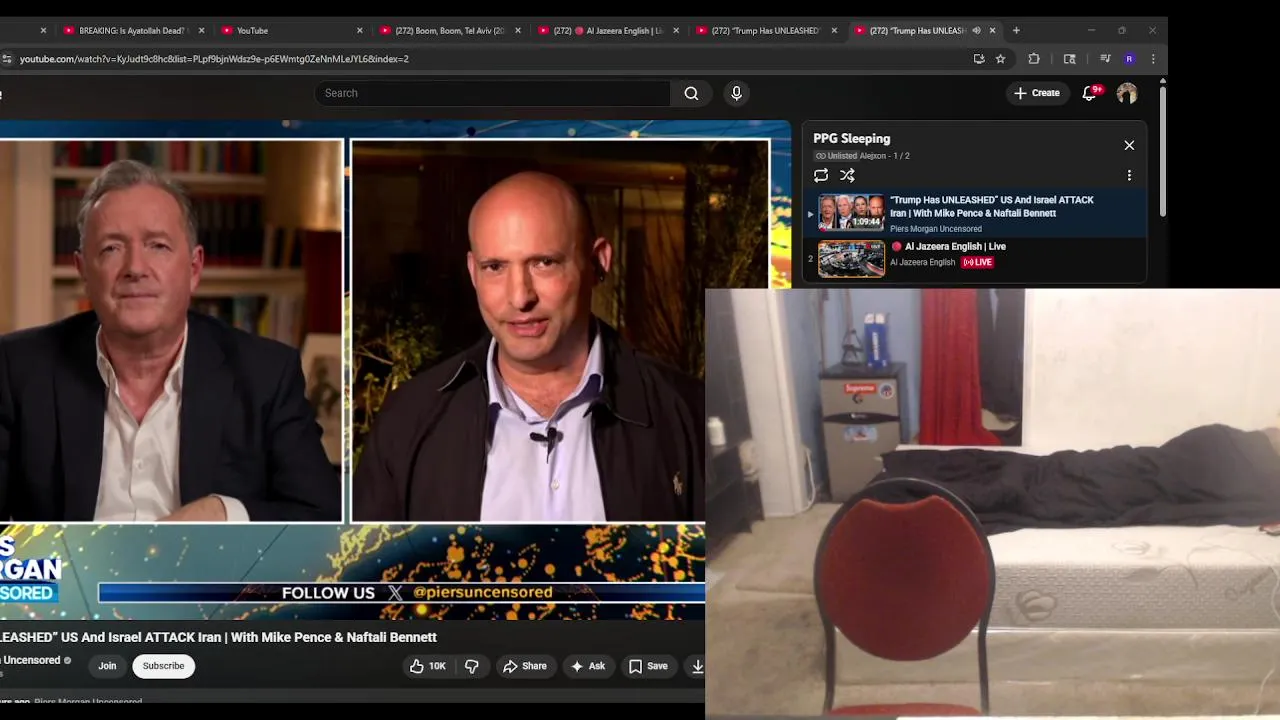The image size is (1280, 720).
Task: Open PPG Sleeping playlist more options menu
Action: (1129, 175)
